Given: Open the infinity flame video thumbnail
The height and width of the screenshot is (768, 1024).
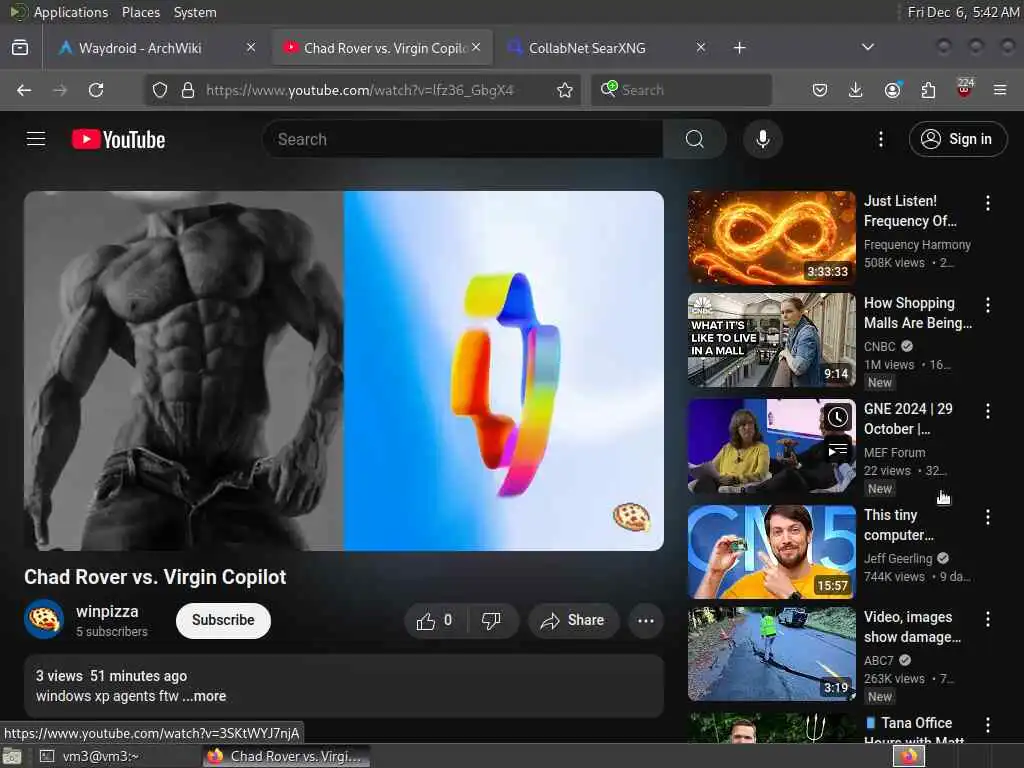Looking at the screenshot, I should coord(771,238).
